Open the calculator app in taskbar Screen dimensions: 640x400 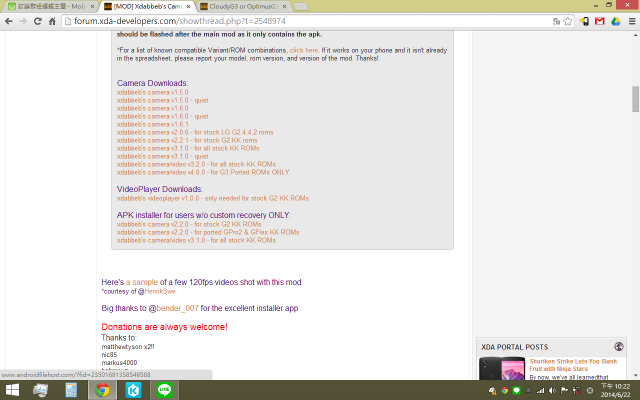click(x=71, y=390)
